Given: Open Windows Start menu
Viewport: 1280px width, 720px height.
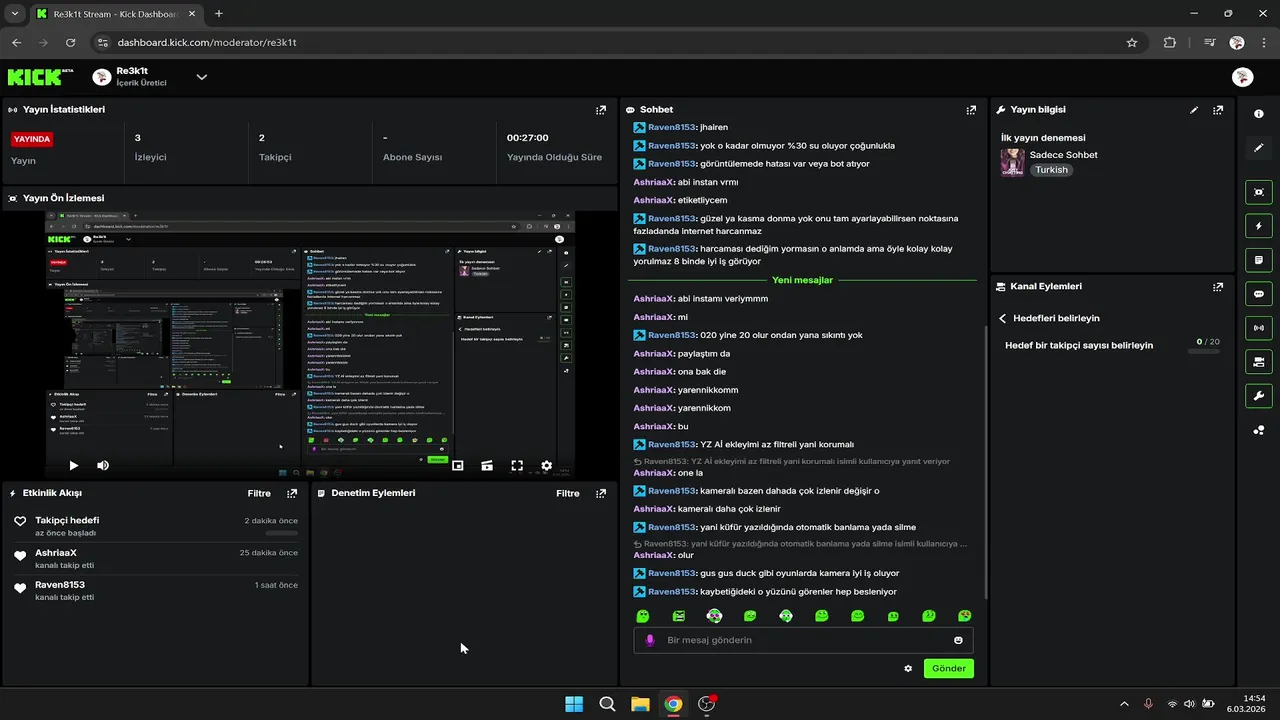Looking at the screenshot, I should pyautogui.click(x=574, y=704).
